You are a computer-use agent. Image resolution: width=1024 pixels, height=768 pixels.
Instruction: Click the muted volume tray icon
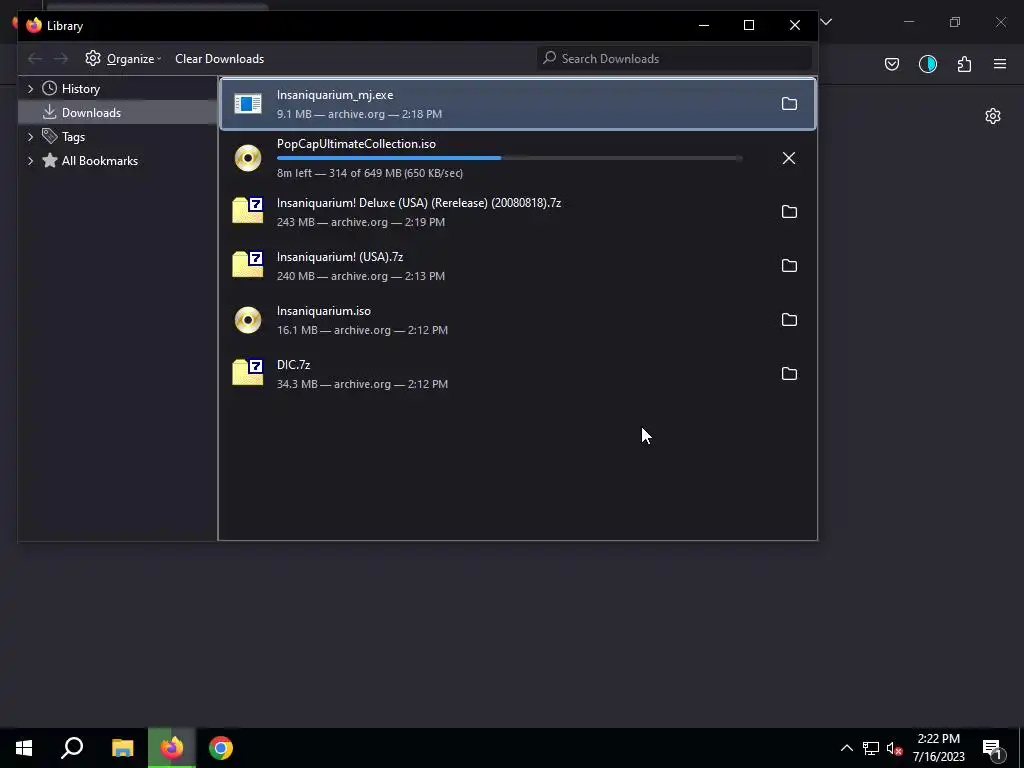(894, 748)
